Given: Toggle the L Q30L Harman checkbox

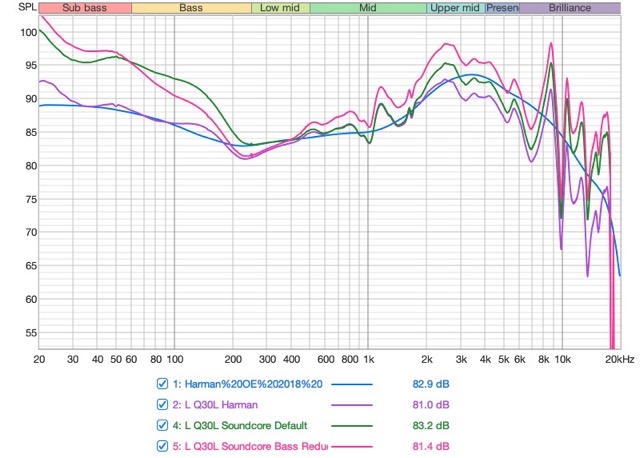Looking at the screenshot, I should 162,405.
